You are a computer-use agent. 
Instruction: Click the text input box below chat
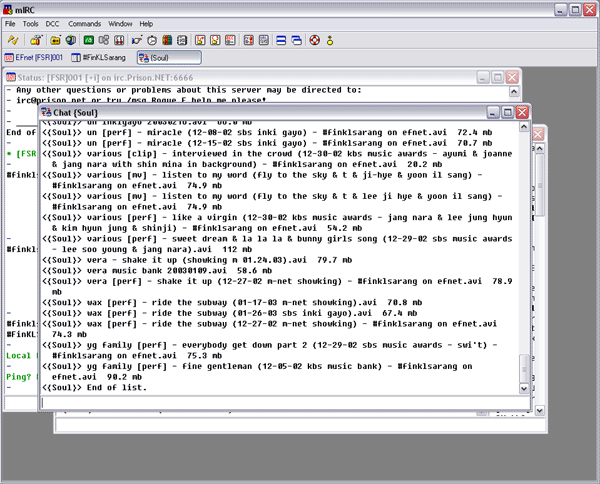pos(280,403)
